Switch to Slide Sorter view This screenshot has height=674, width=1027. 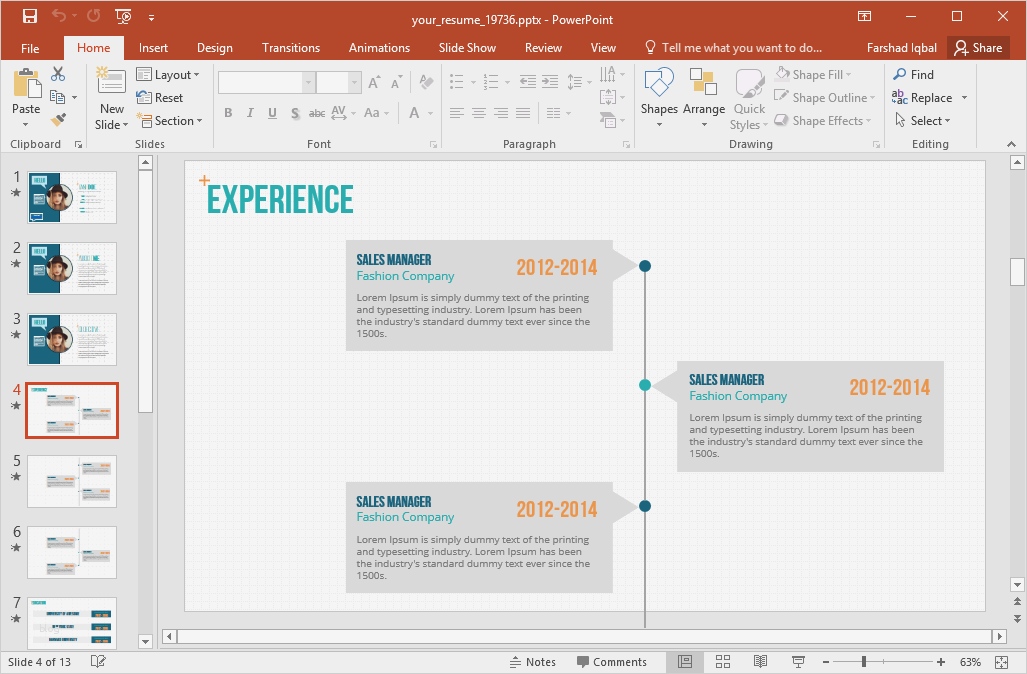coord(723,661)
